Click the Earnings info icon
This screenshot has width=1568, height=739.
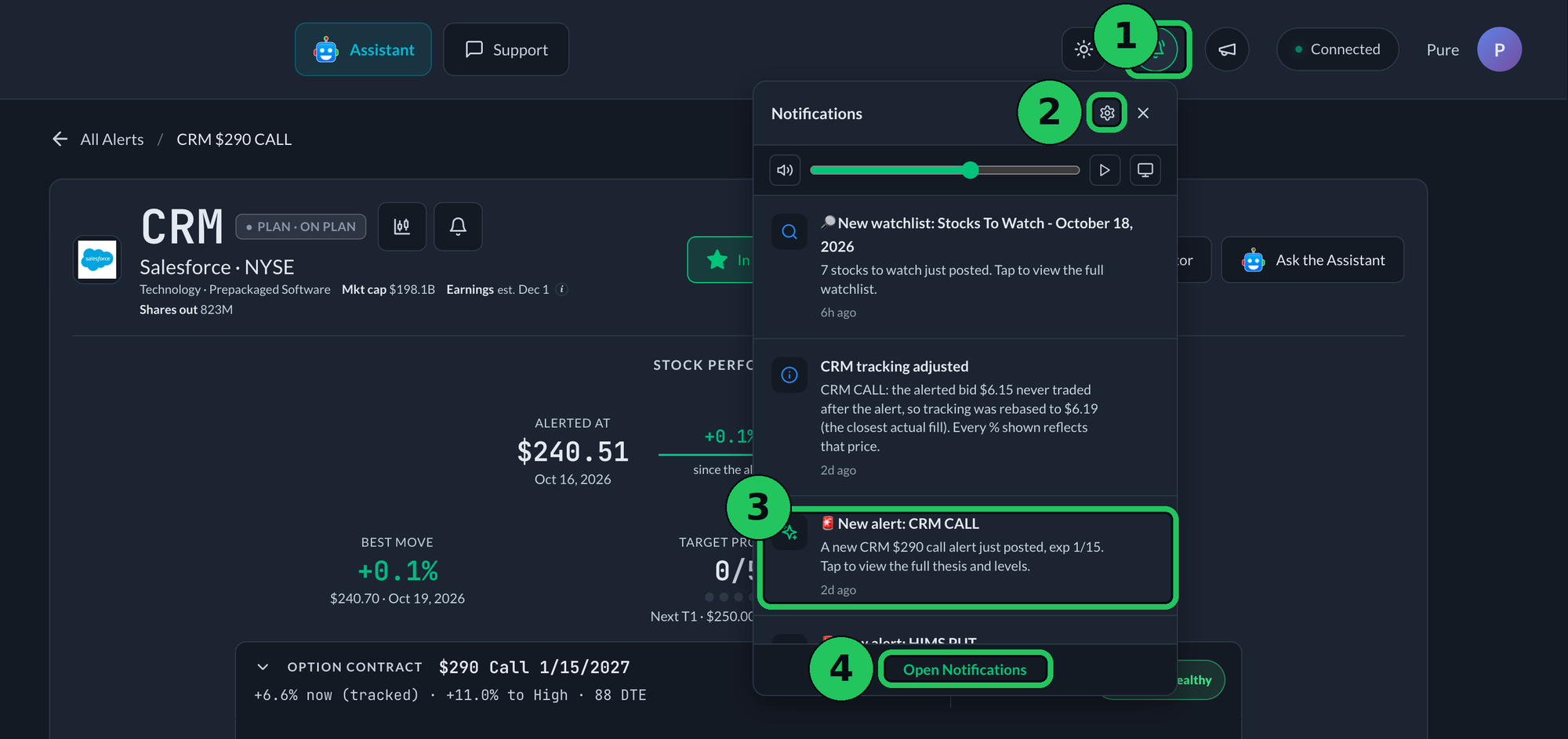click(561, 289)
